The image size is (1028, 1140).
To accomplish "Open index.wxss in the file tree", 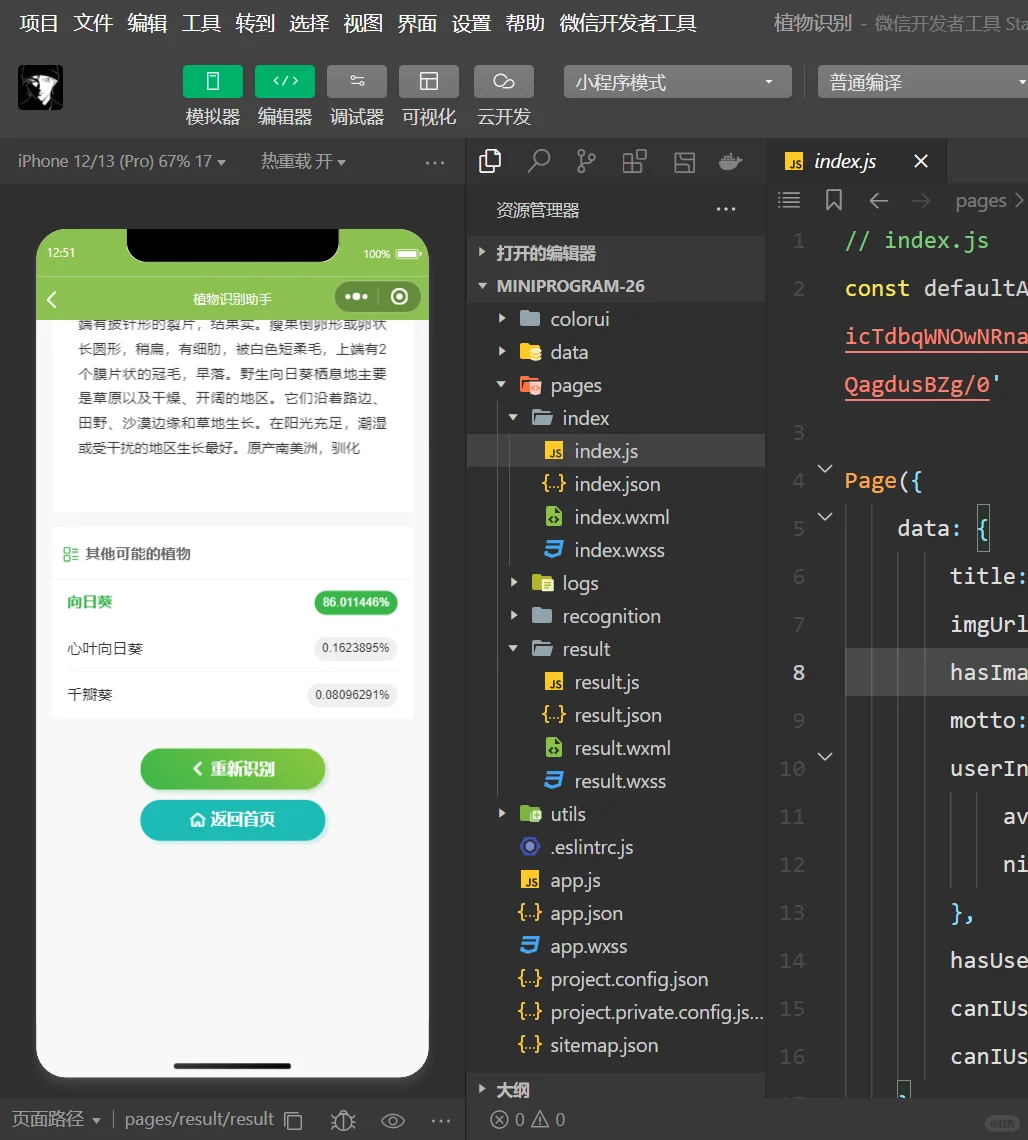I will tap(616, 550).
